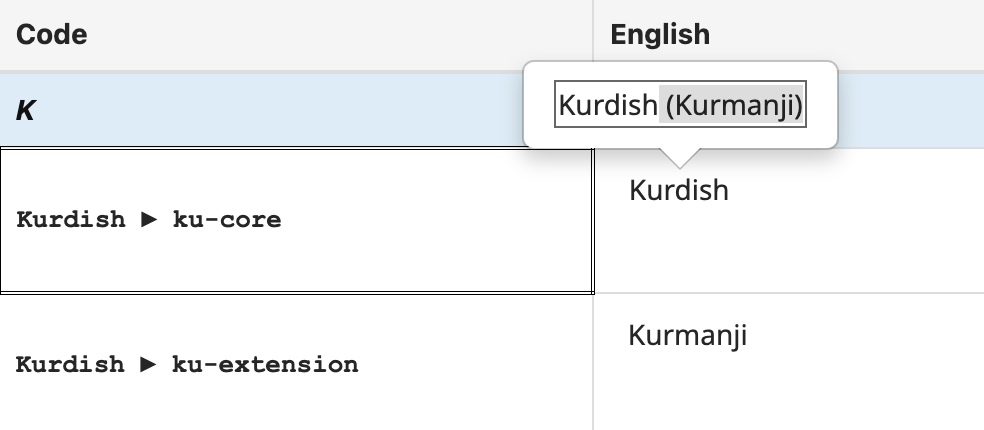Click the word Kurdish before ku-extension

tap(71, 364)
